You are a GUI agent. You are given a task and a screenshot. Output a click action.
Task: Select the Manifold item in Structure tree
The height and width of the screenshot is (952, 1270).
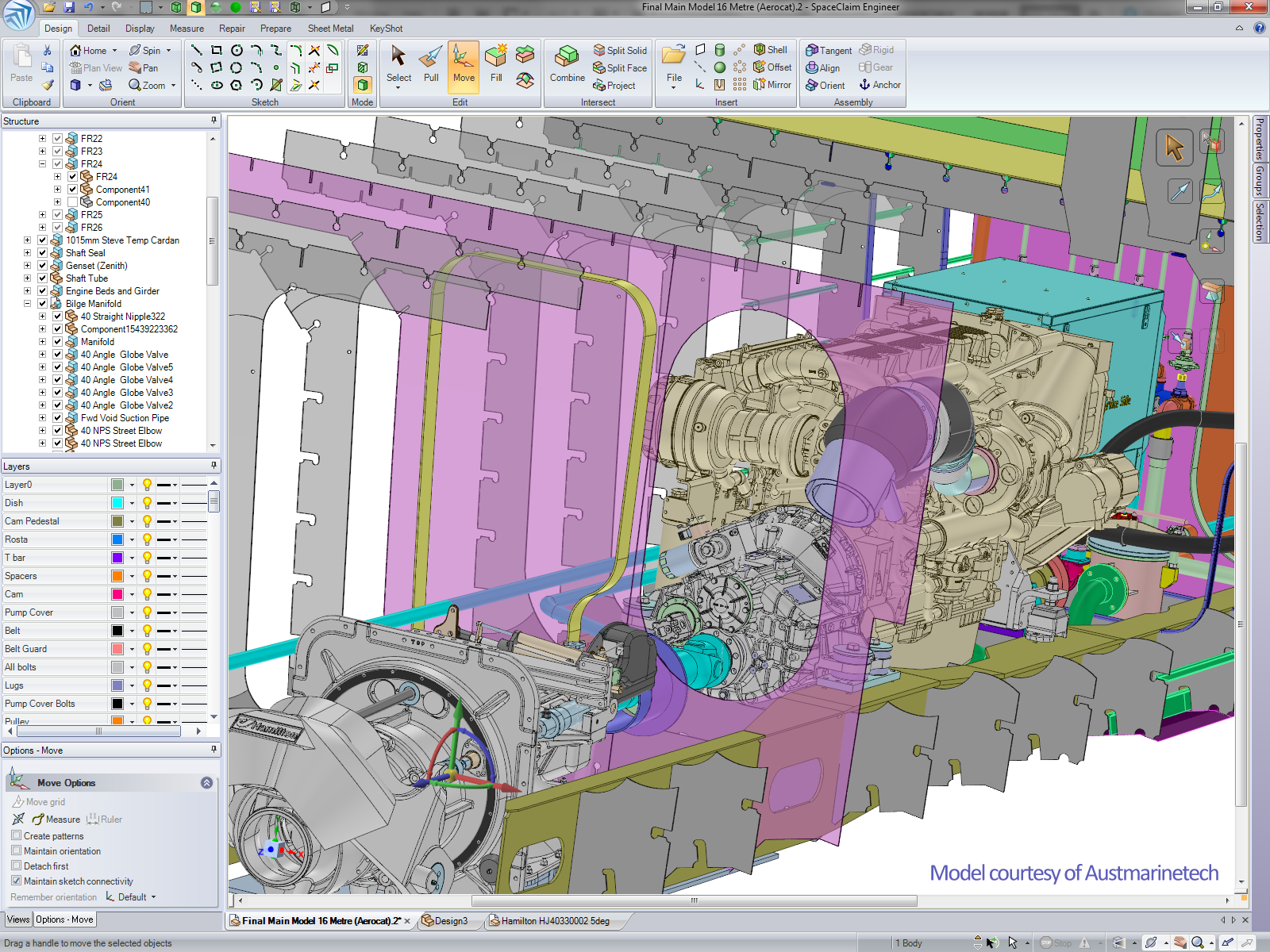97,342
